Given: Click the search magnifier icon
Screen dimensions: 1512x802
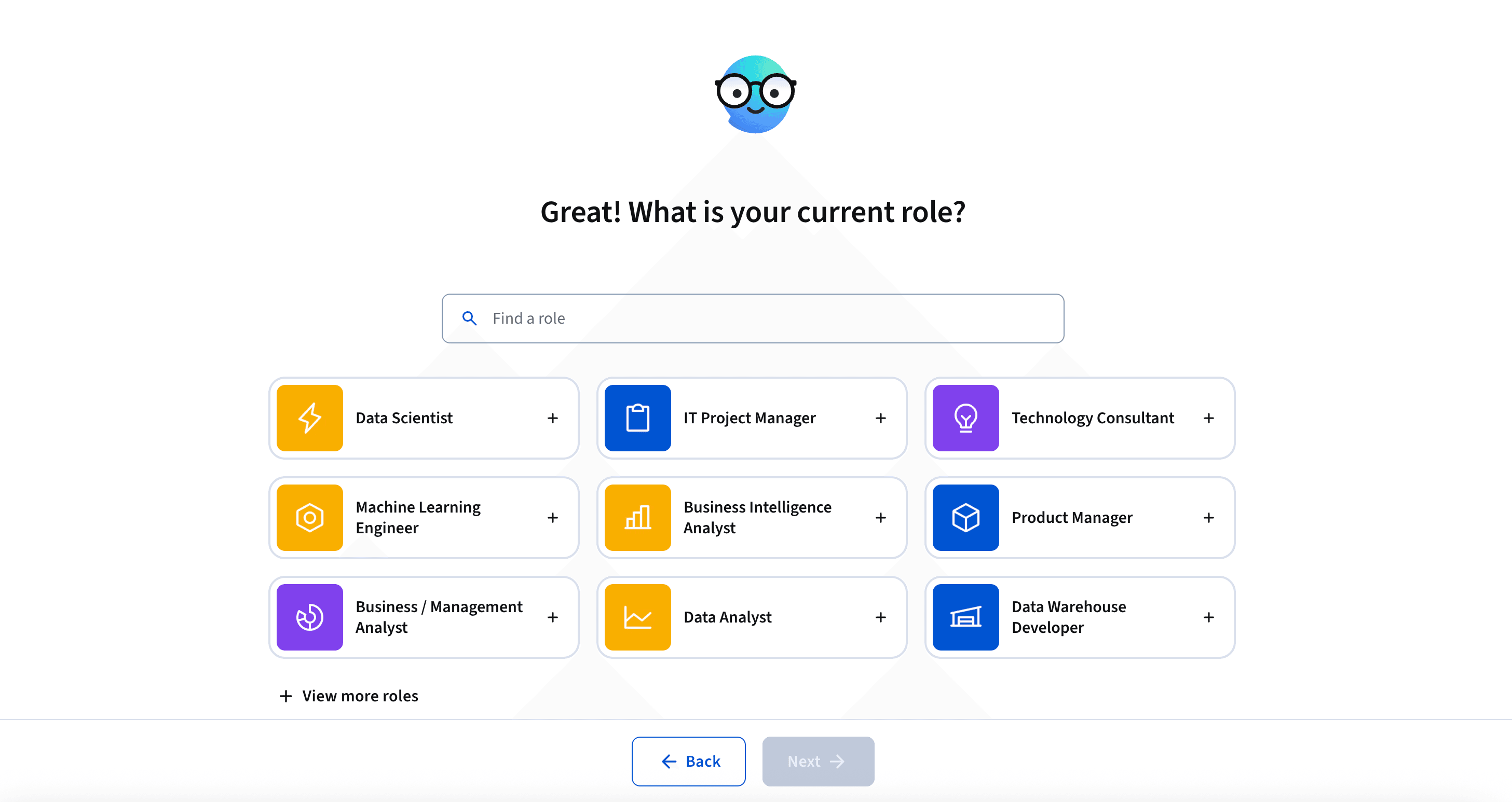Looking at the screenshot, I should 469,318.
